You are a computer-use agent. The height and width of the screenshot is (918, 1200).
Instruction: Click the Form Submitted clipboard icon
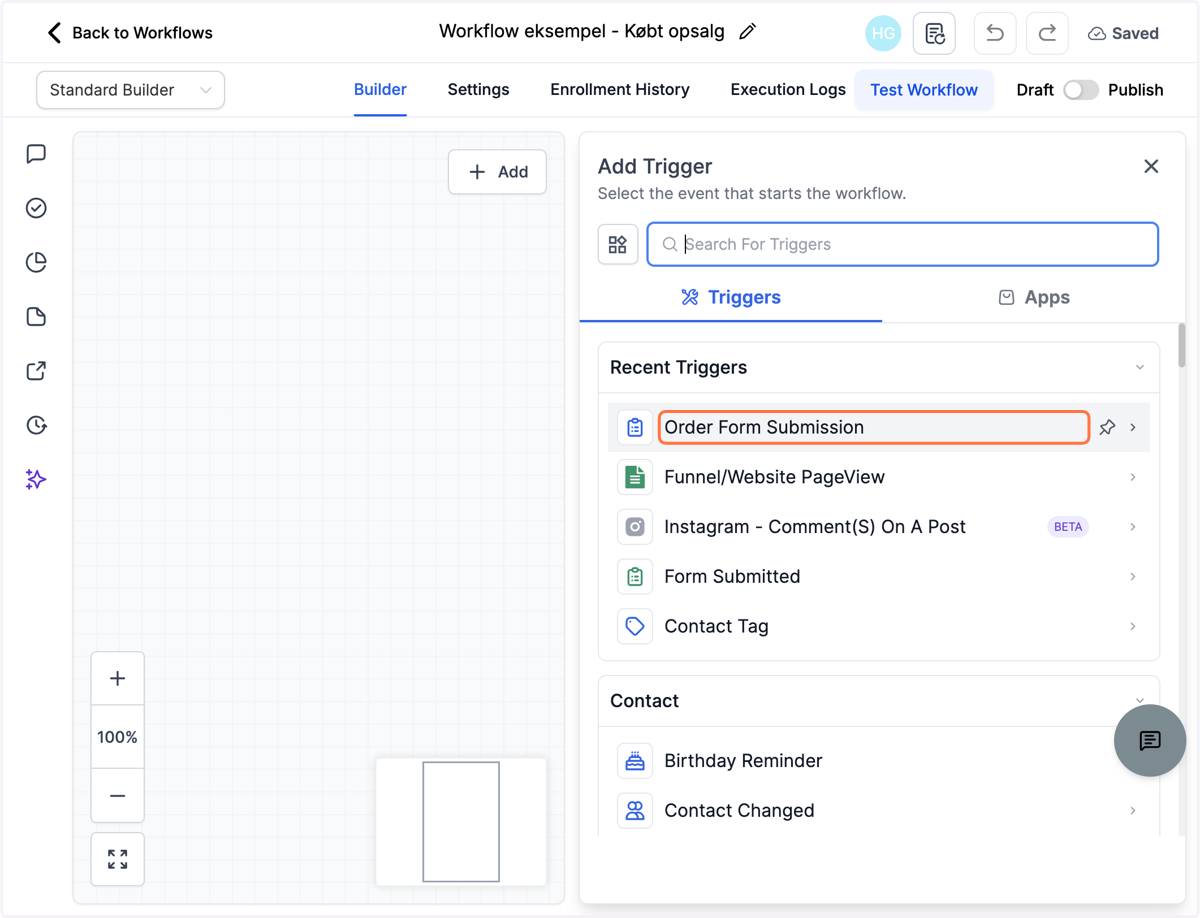point(635,577)
